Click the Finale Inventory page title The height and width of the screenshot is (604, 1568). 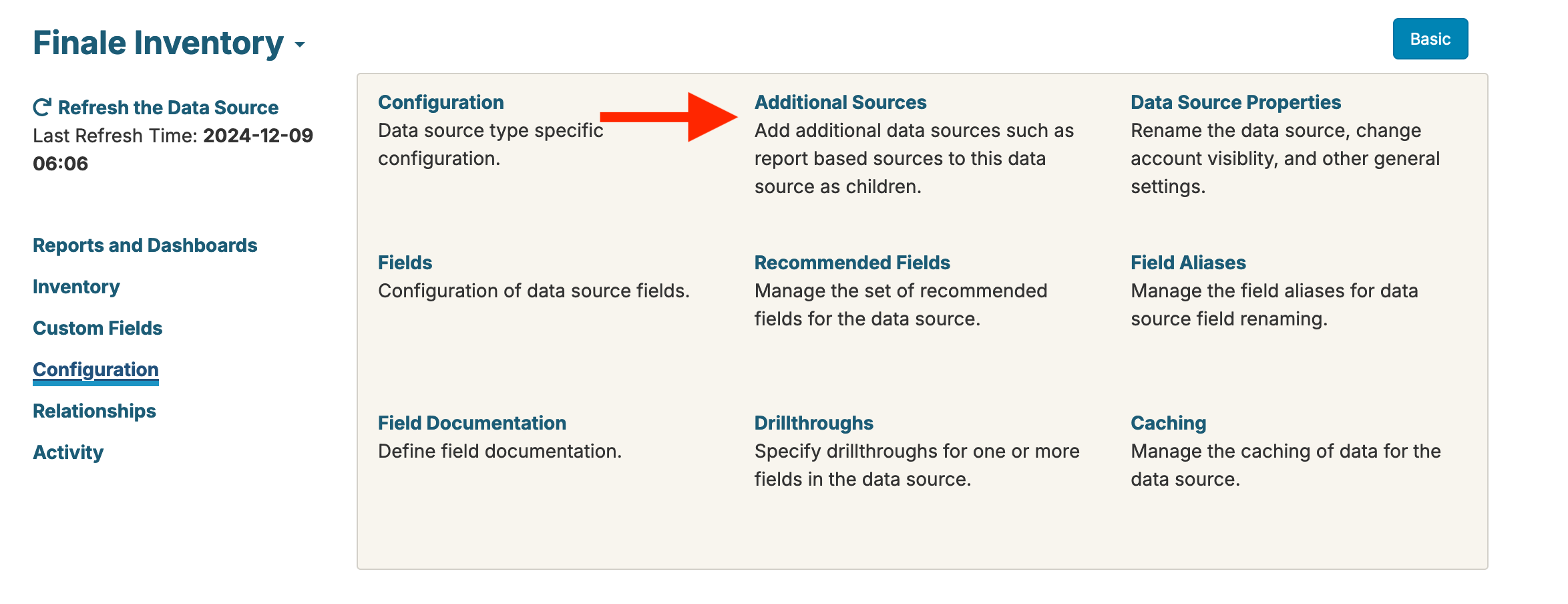[x=158, y=43]
